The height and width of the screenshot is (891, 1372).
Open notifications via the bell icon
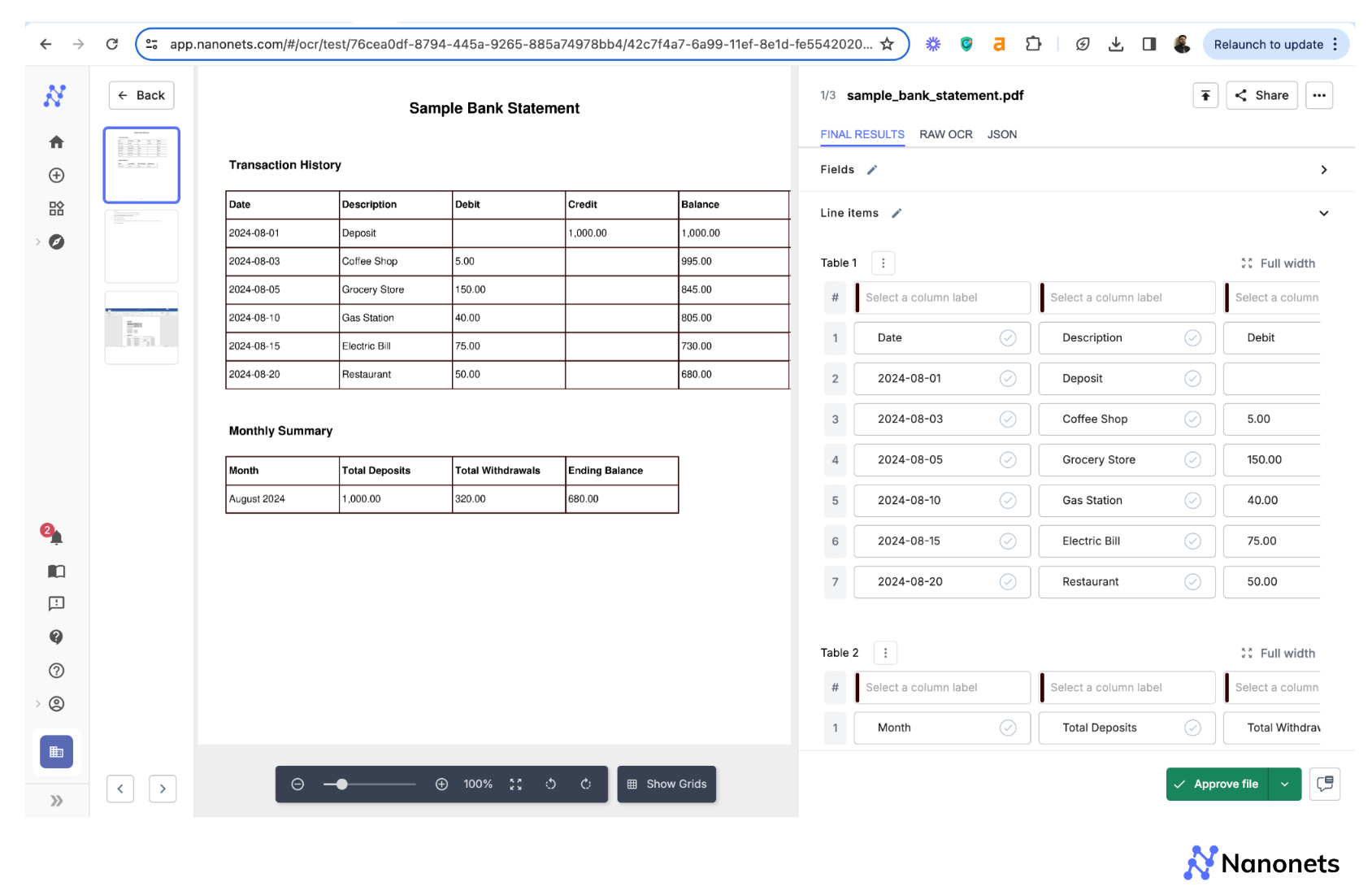(x=56, y=537)
